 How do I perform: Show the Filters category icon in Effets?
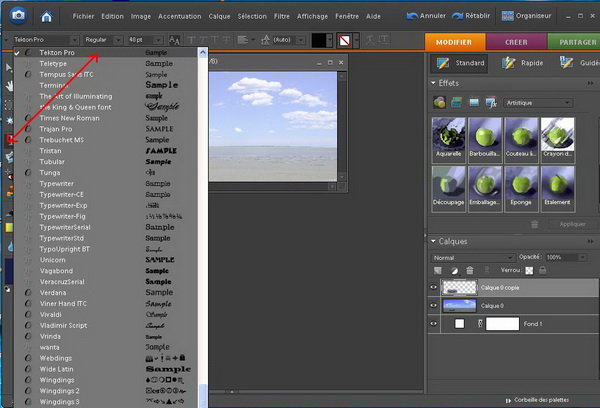pos(439,103)
